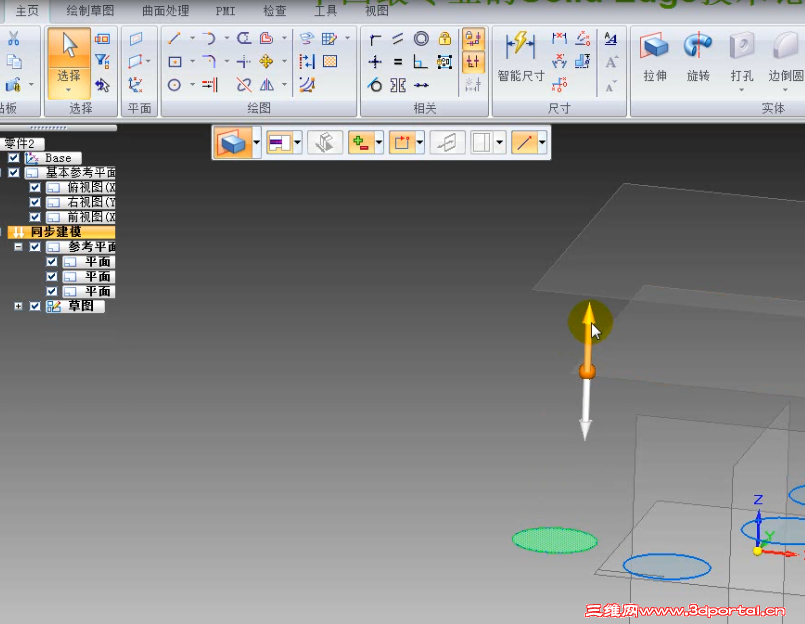The height and width of the screenshot is (624, 805).
Task: Toggle the maintain relationships button
Action: [473, 39]
